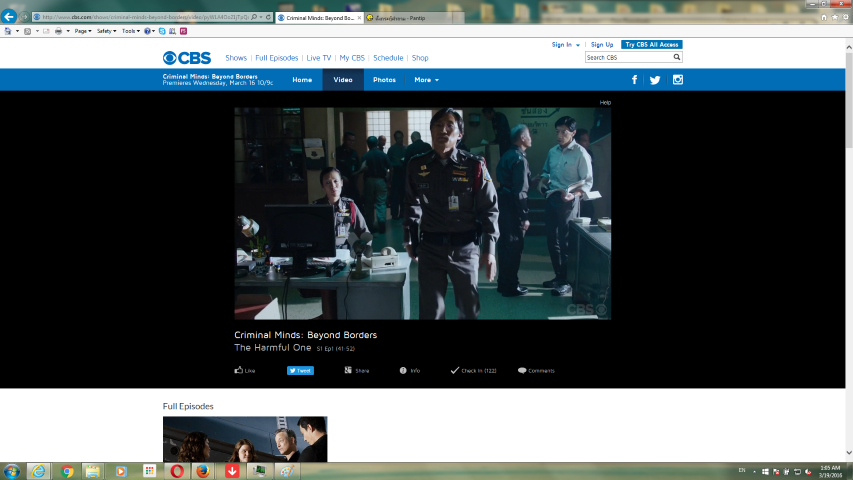Open File Explorer folder in taskbar
The width and height of the screenshot is (853, 480).
pos(93,471)
